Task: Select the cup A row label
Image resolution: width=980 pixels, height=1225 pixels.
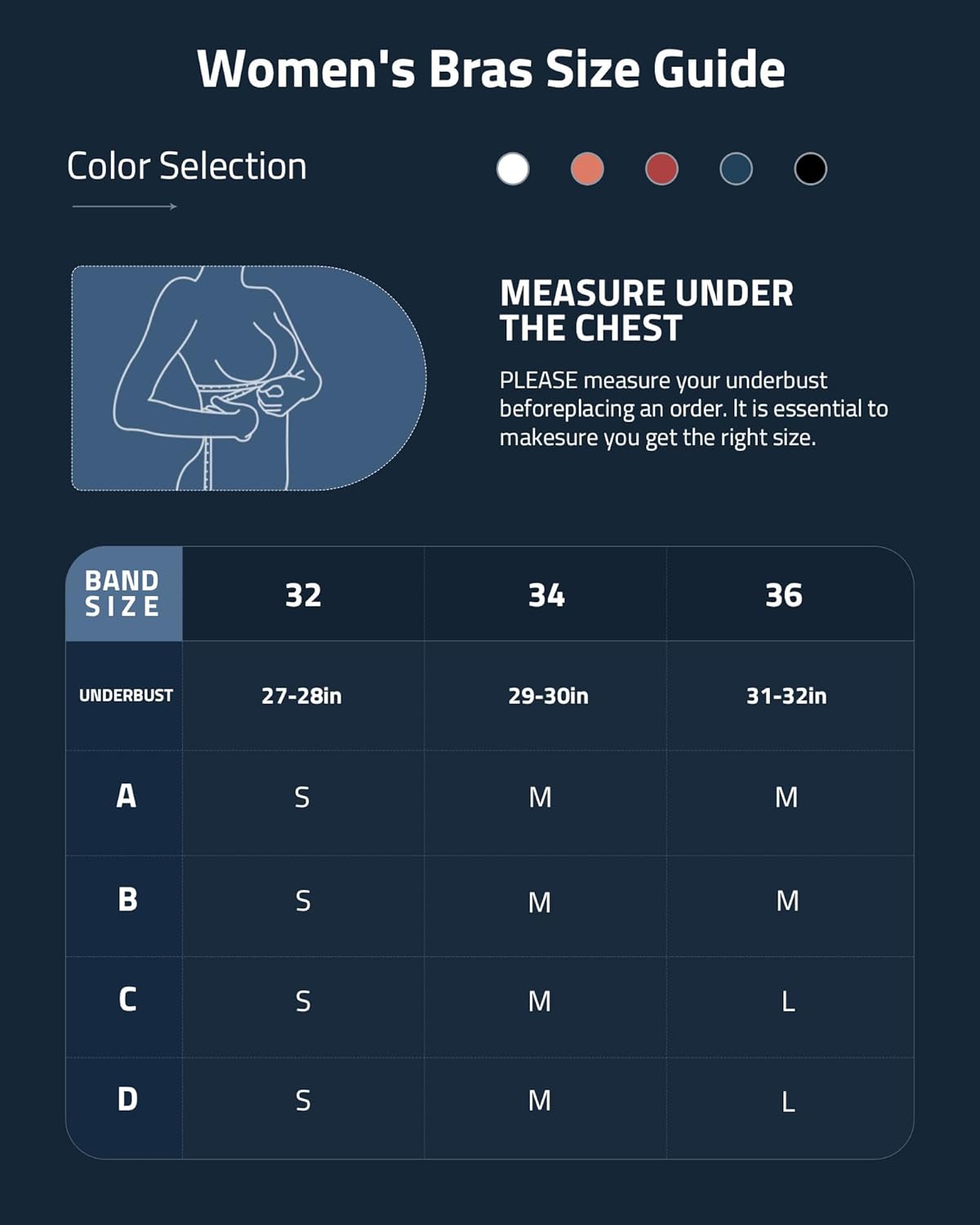Action: coord(126,795)
